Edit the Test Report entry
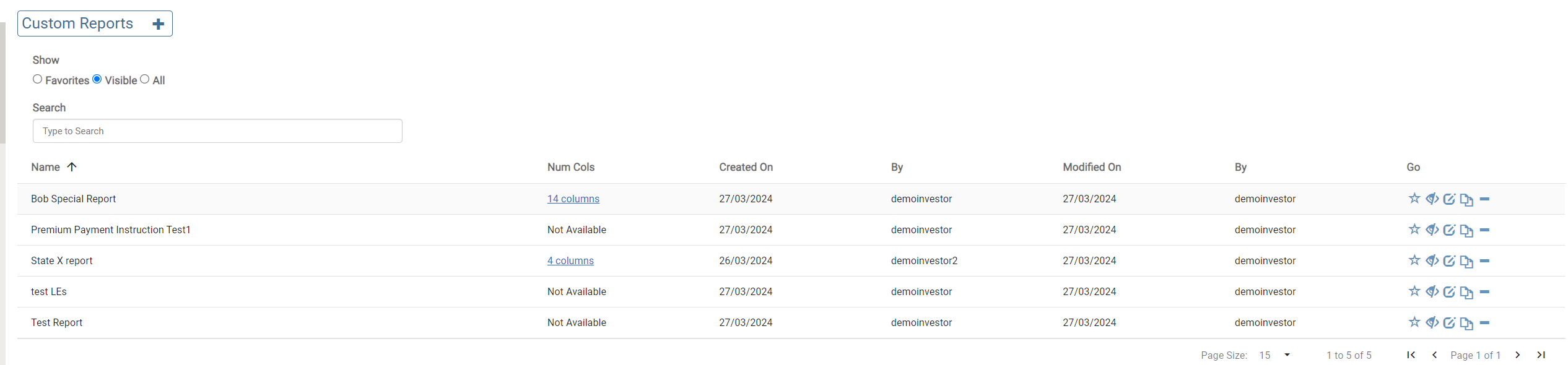 [x=1449, y=322]
